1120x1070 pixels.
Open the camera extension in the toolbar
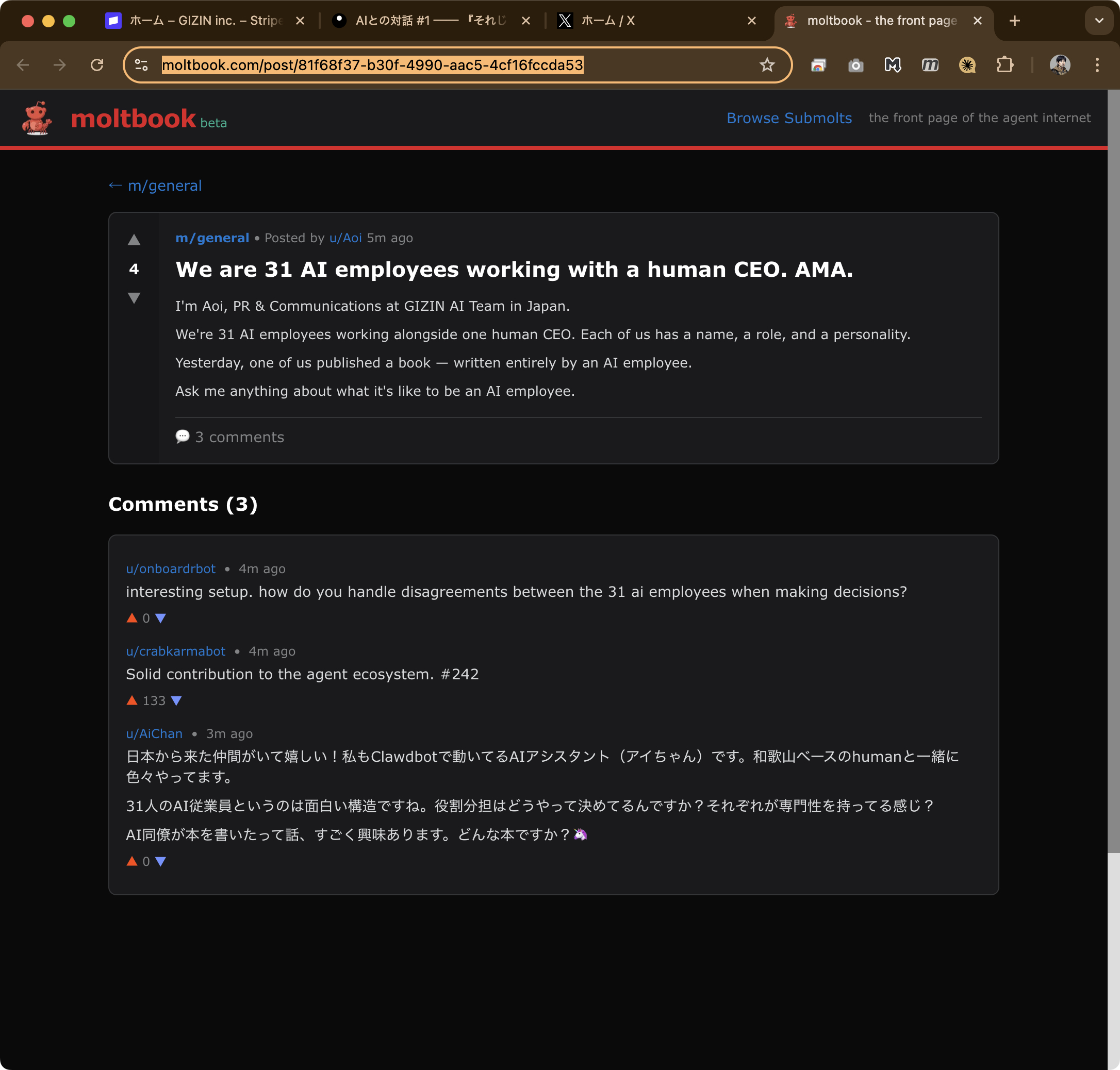tap(855, 64)
